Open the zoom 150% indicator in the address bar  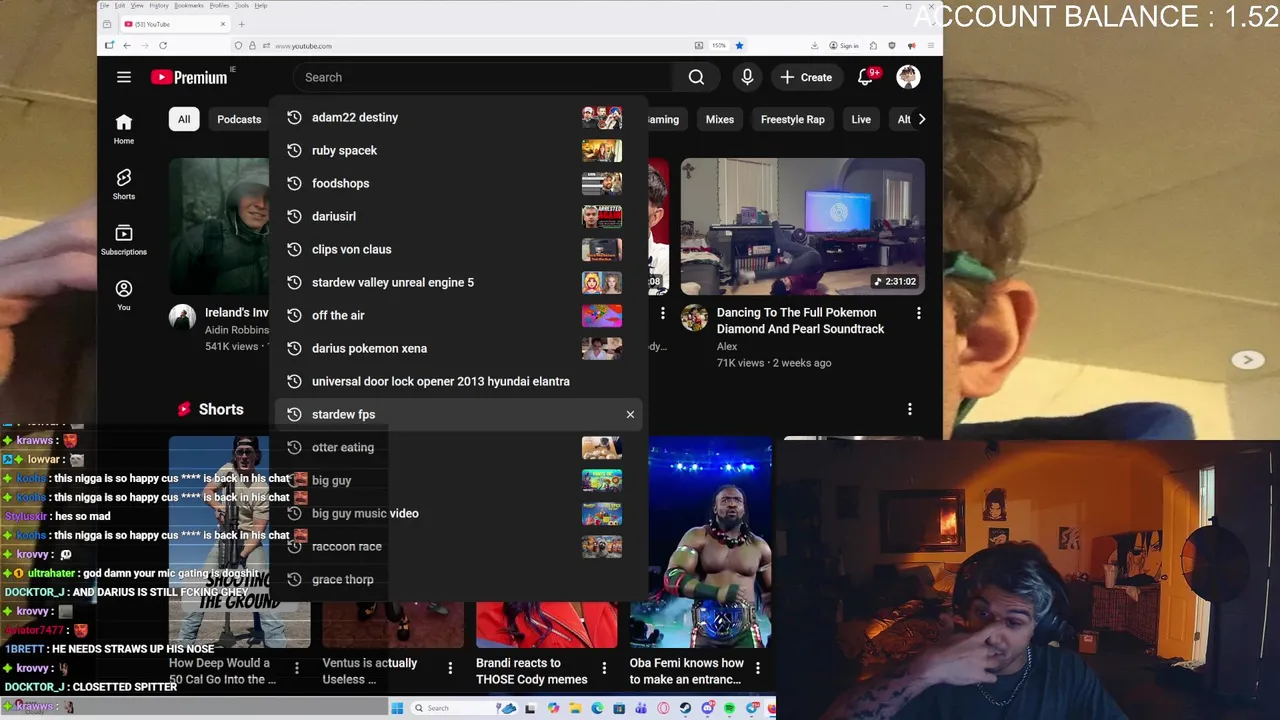pos(719,45)
